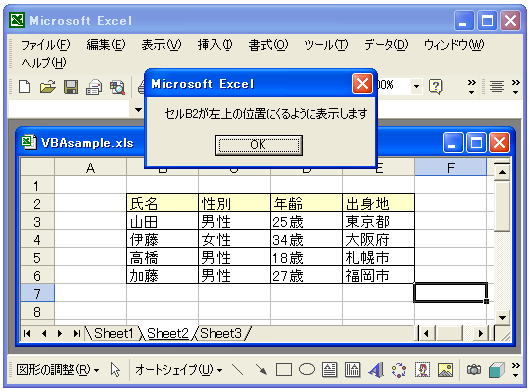Select row 7 header

pyautogui.click(x=37, y=293)
